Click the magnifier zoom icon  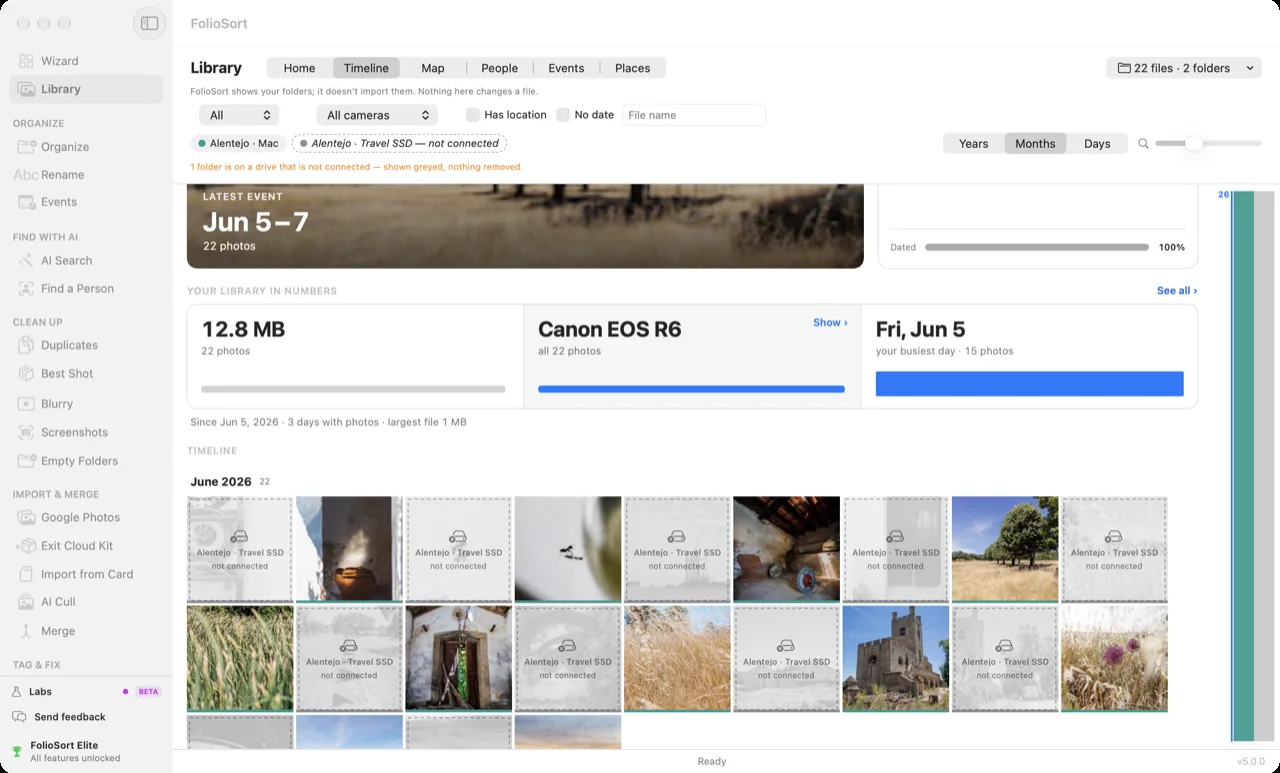(1143, 144)
